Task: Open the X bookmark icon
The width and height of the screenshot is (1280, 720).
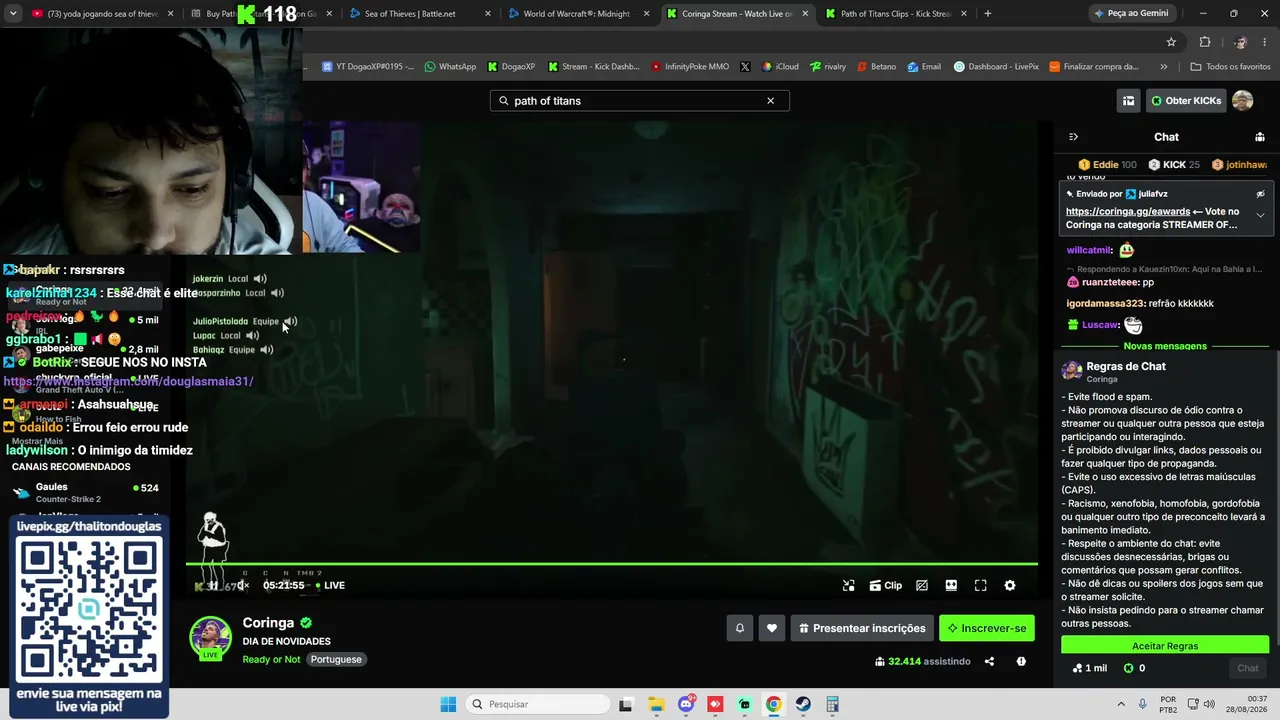Action: 745,67
